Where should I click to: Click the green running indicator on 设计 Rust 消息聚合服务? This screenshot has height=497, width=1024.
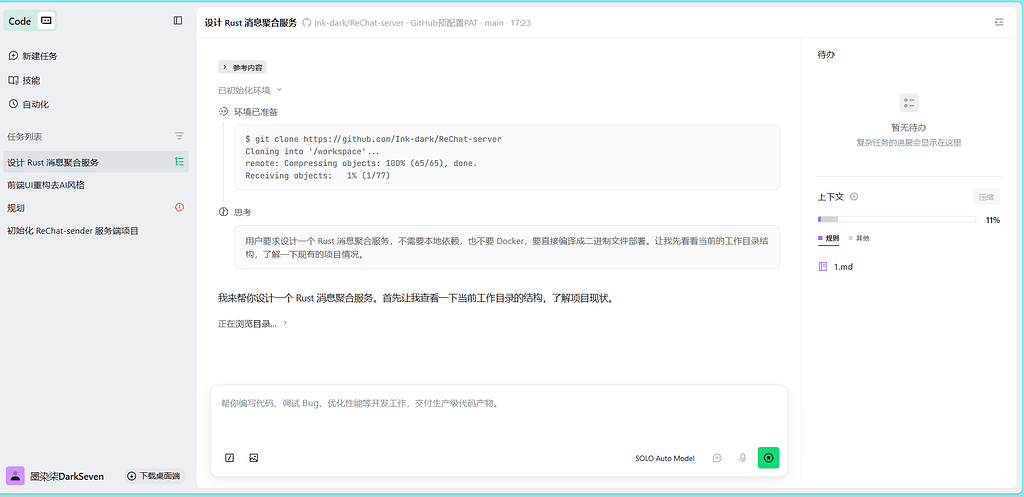[179, 162]
